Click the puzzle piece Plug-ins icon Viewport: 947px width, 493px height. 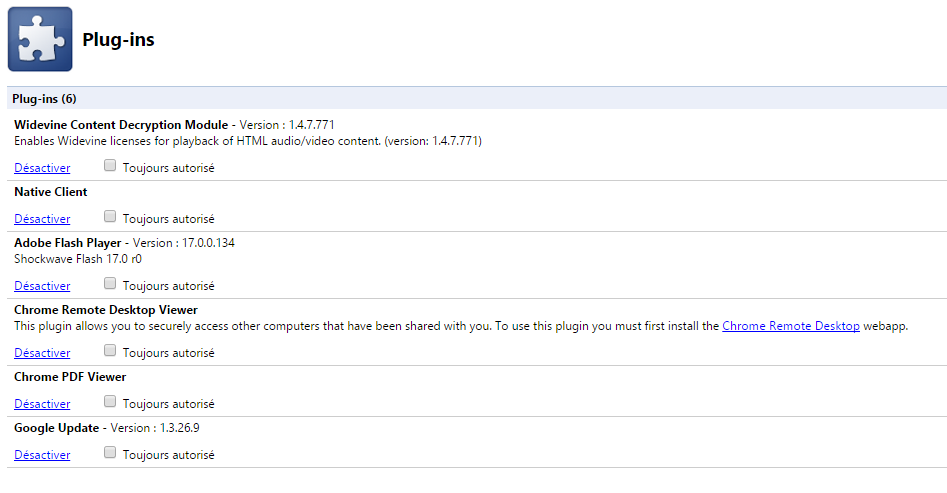click(40, 39)
